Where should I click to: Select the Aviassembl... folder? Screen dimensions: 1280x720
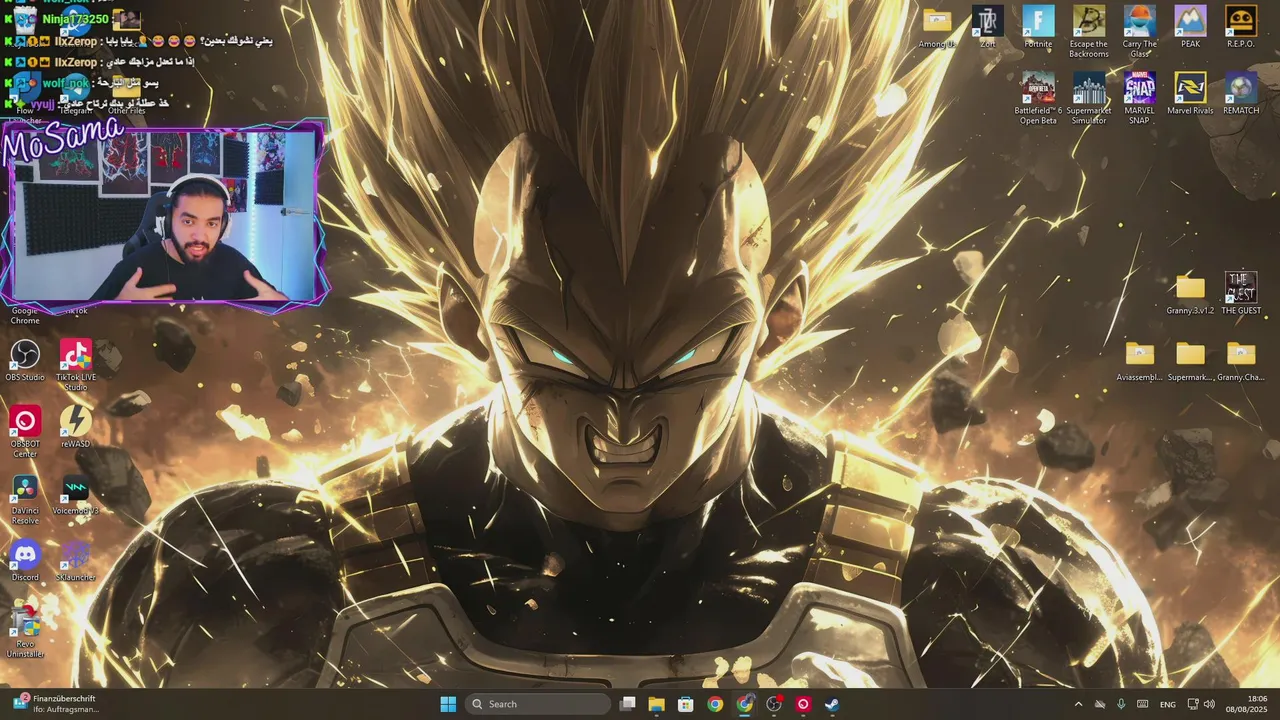click(x=1139, y=361)
